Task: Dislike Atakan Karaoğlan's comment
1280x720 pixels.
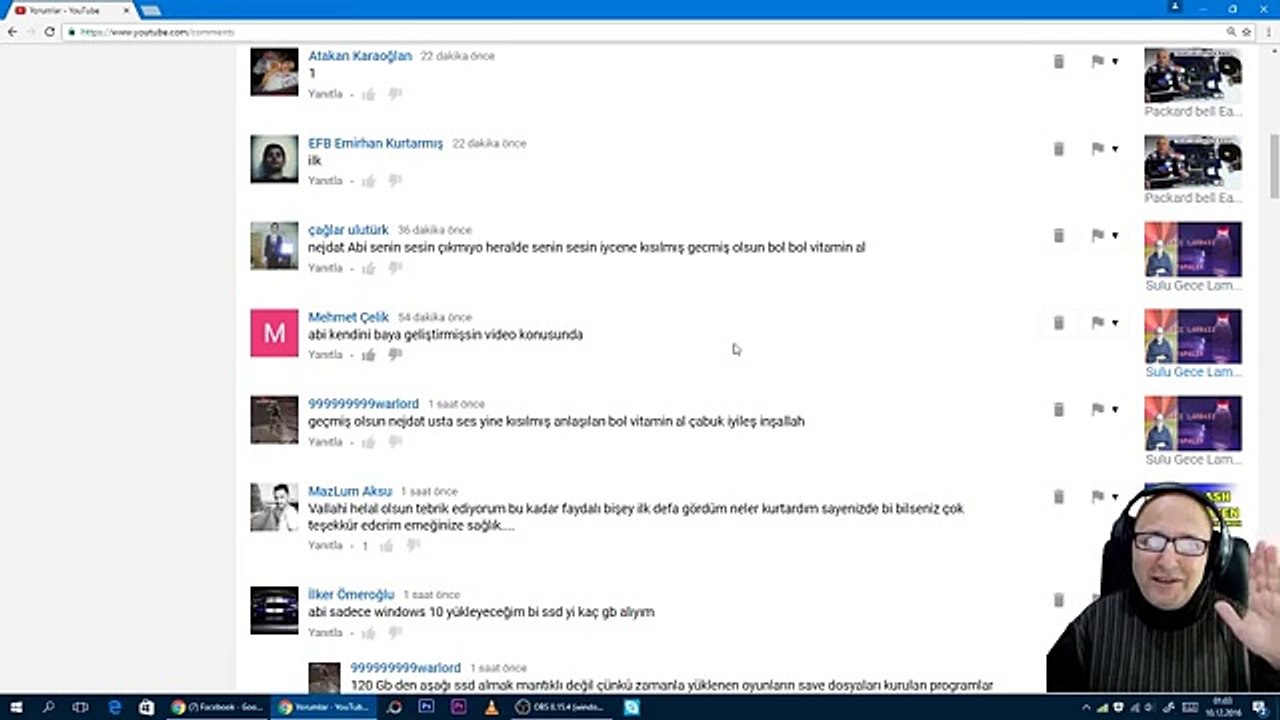Action: [x=395, y=94]
